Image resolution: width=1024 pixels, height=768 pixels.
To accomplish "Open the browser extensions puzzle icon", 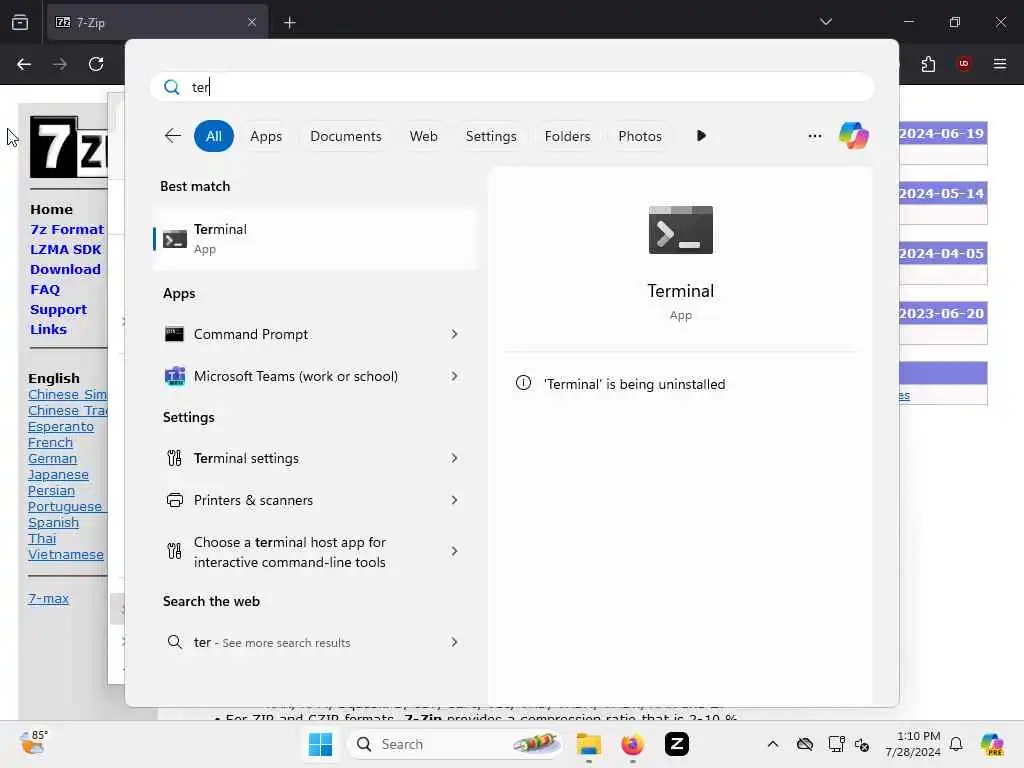I will (x=928, y=64).
